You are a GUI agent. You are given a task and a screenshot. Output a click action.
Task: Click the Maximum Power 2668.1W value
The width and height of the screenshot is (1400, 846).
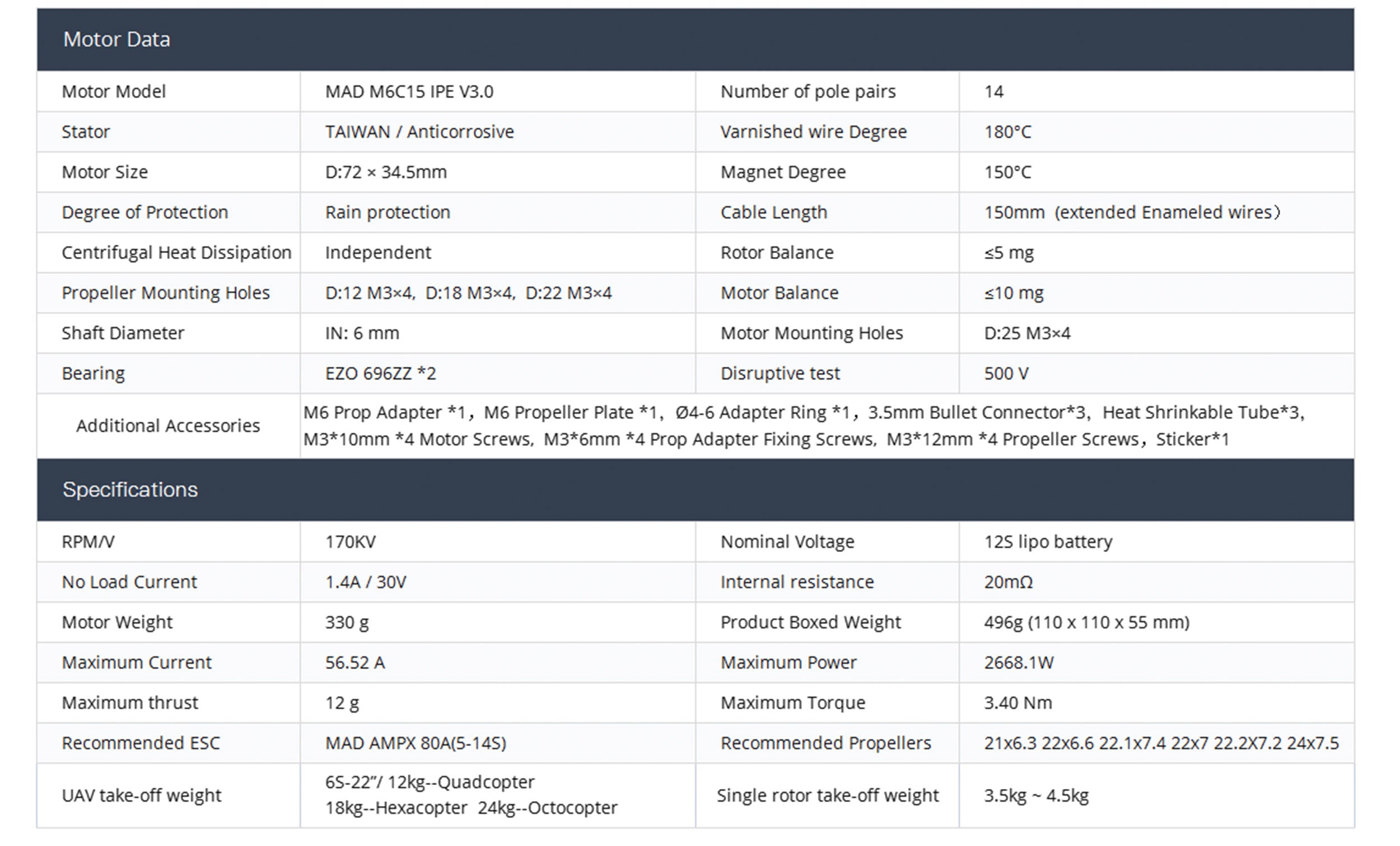pyautogui.click(x=1019, y=663)
